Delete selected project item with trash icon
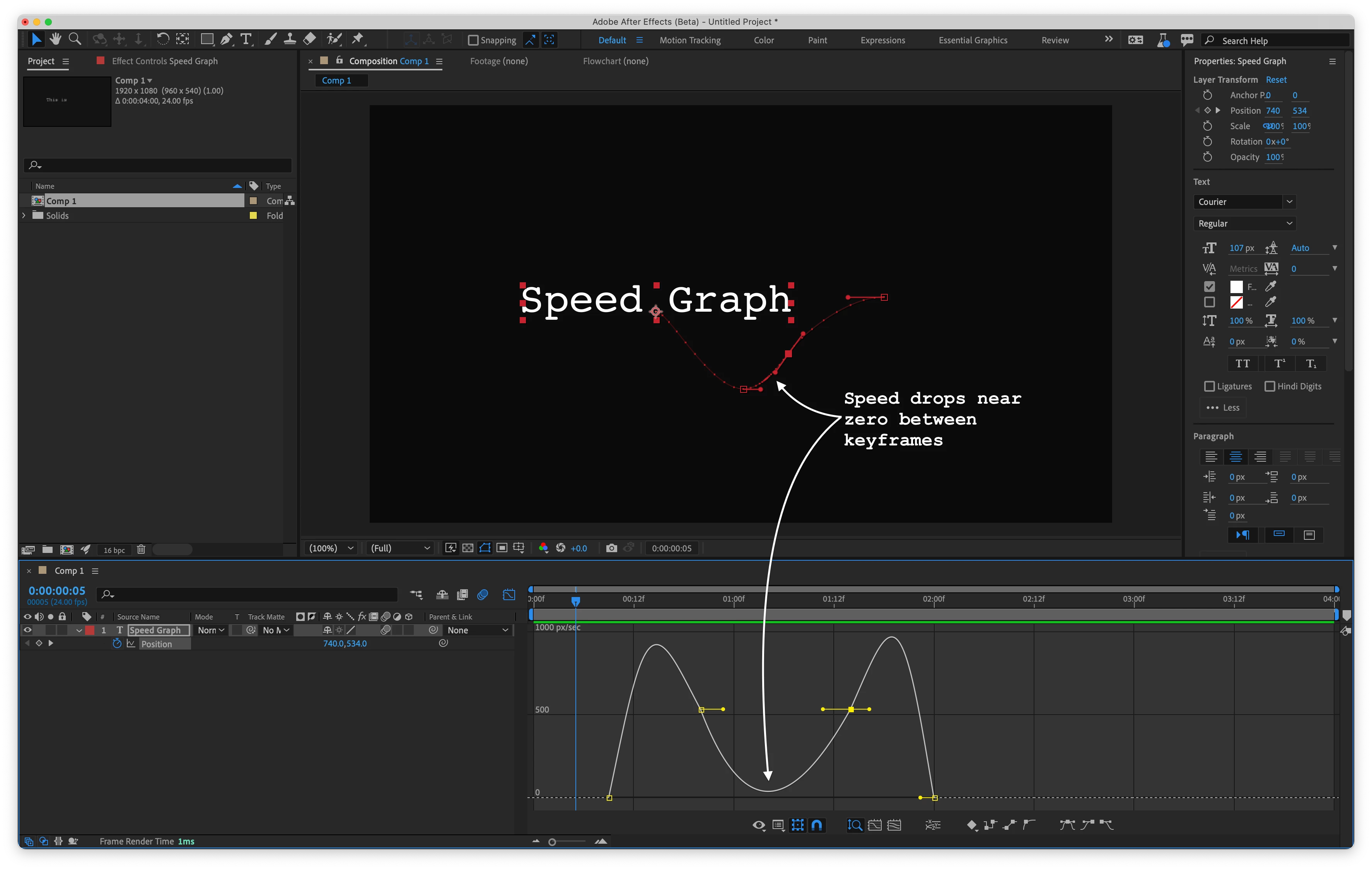This screenshot has height=870, width=1372. 141,549
